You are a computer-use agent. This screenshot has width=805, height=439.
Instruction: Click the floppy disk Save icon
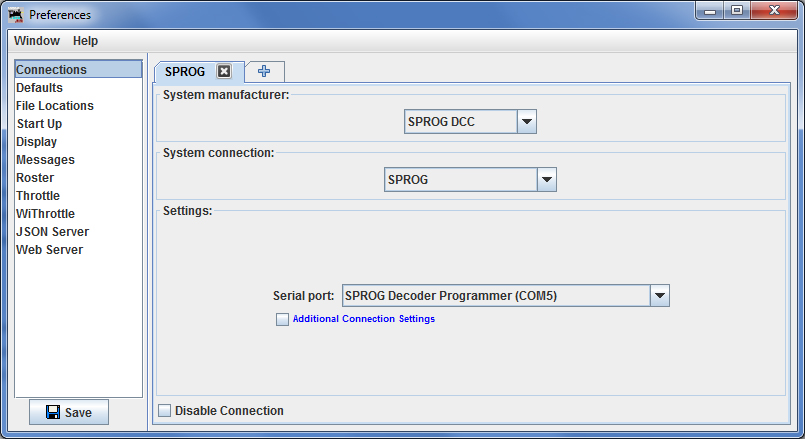(52, 412)
